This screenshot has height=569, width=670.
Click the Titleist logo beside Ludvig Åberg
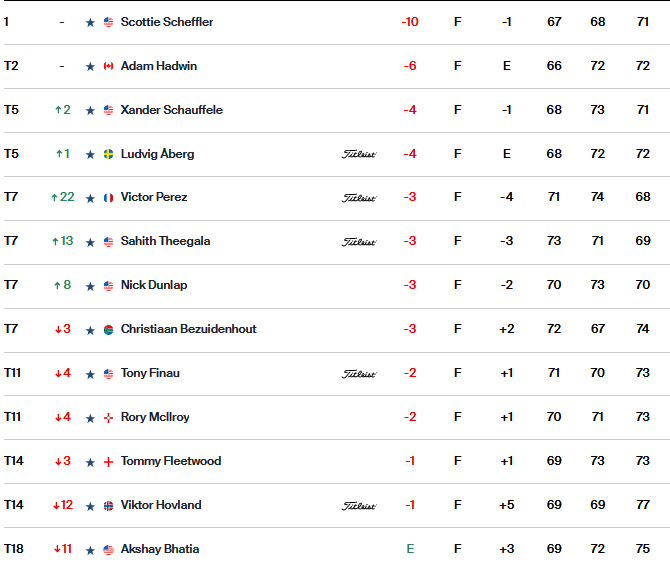(359, 154)
